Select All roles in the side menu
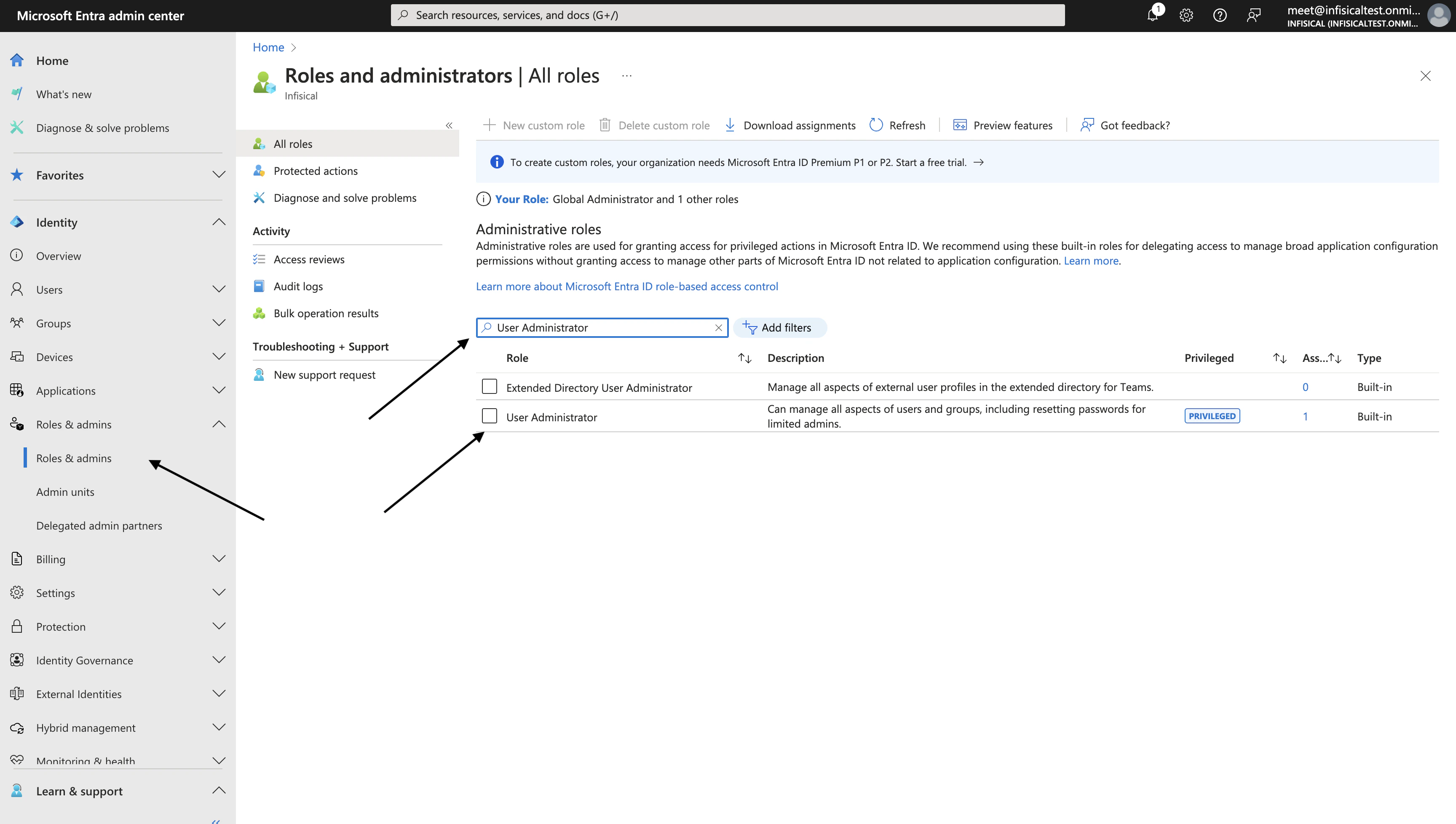This screenshot has width=1456, height=824. click(x=348, y=144)
